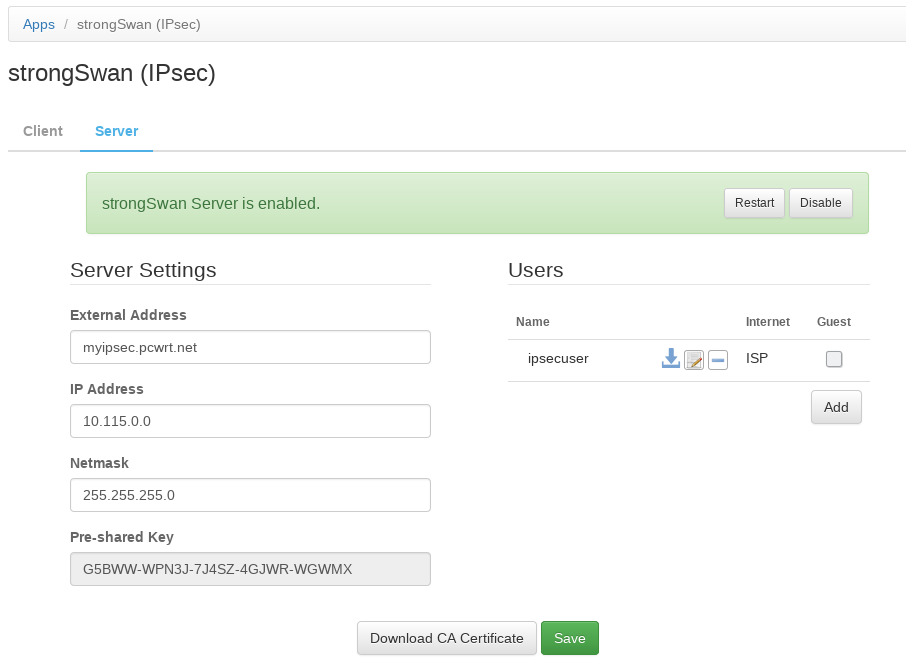Click the Guest column header
Image resolution: width=906 pixels, height=672 pixels.
pos(834,322)
